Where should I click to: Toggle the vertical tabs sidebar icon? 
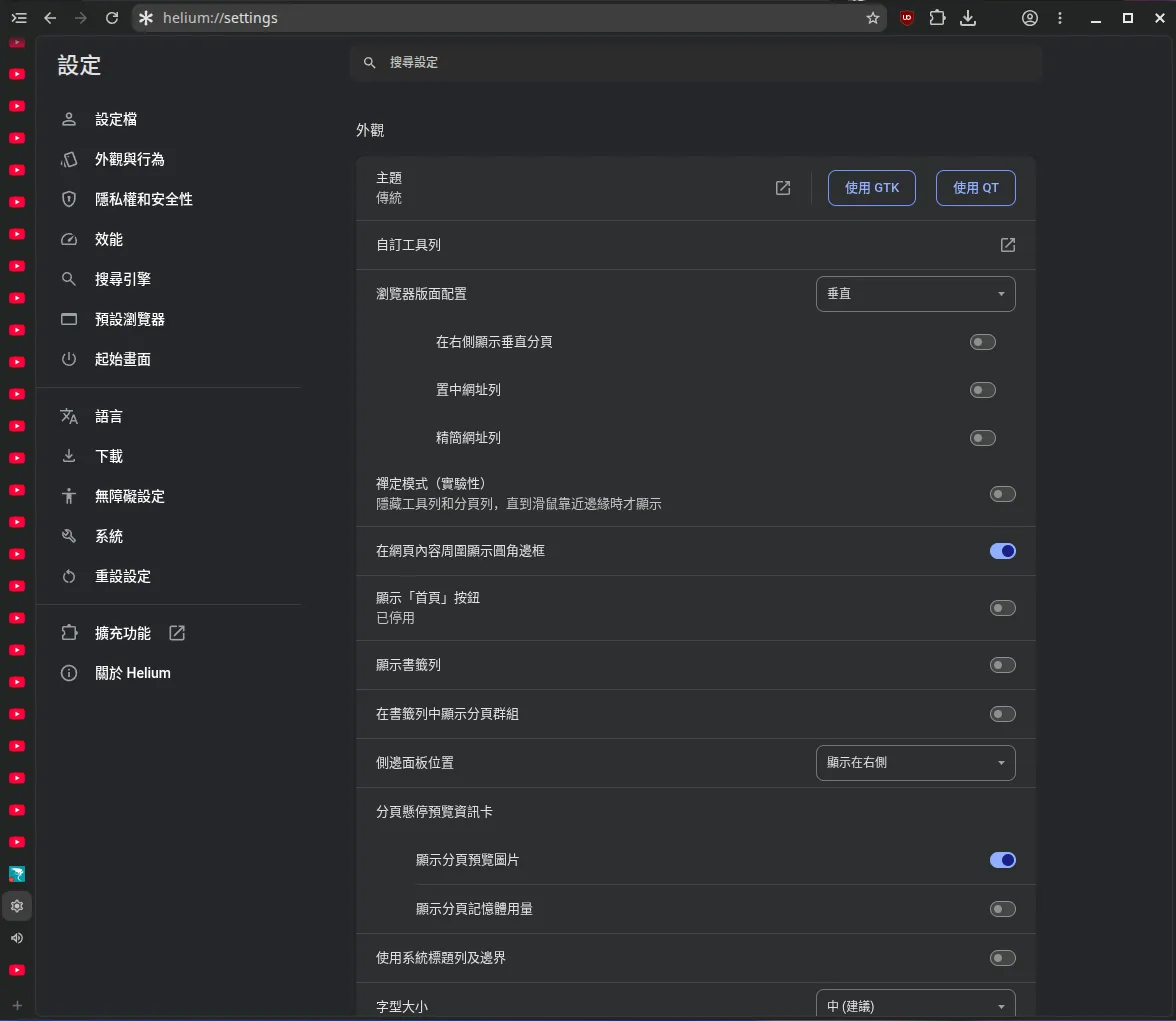[x=19, y=18]
